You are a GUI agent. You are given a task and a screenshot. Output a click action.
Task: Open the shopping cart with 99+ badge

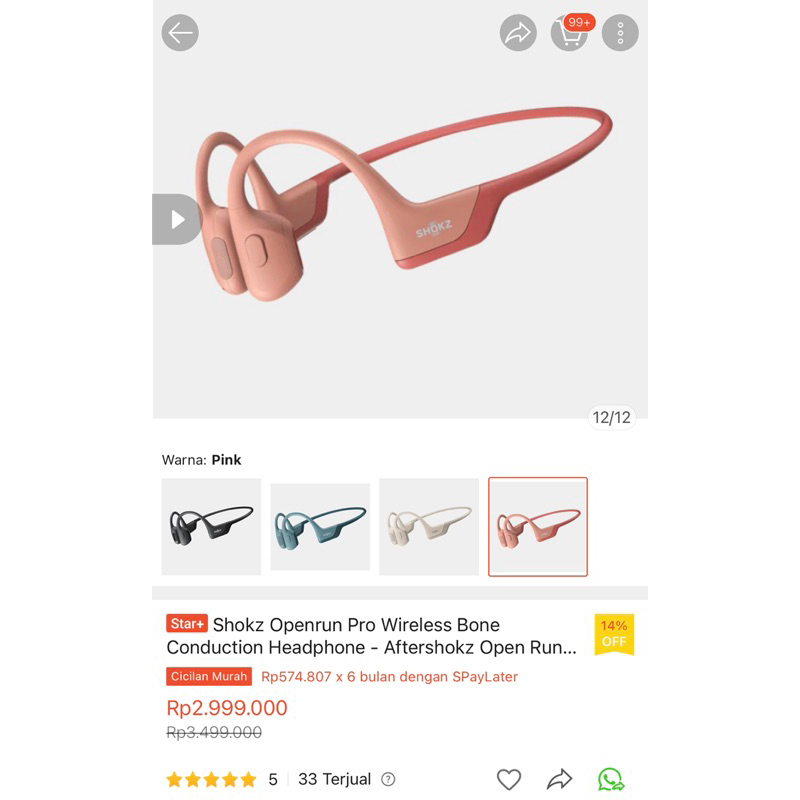click(570, 33)
